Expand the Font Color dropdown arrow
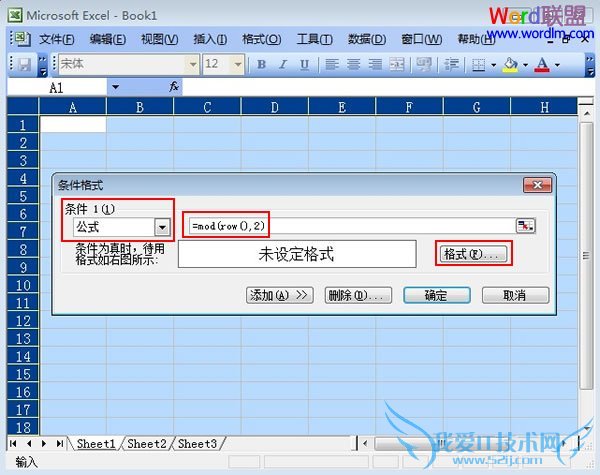 coord(557,65)
